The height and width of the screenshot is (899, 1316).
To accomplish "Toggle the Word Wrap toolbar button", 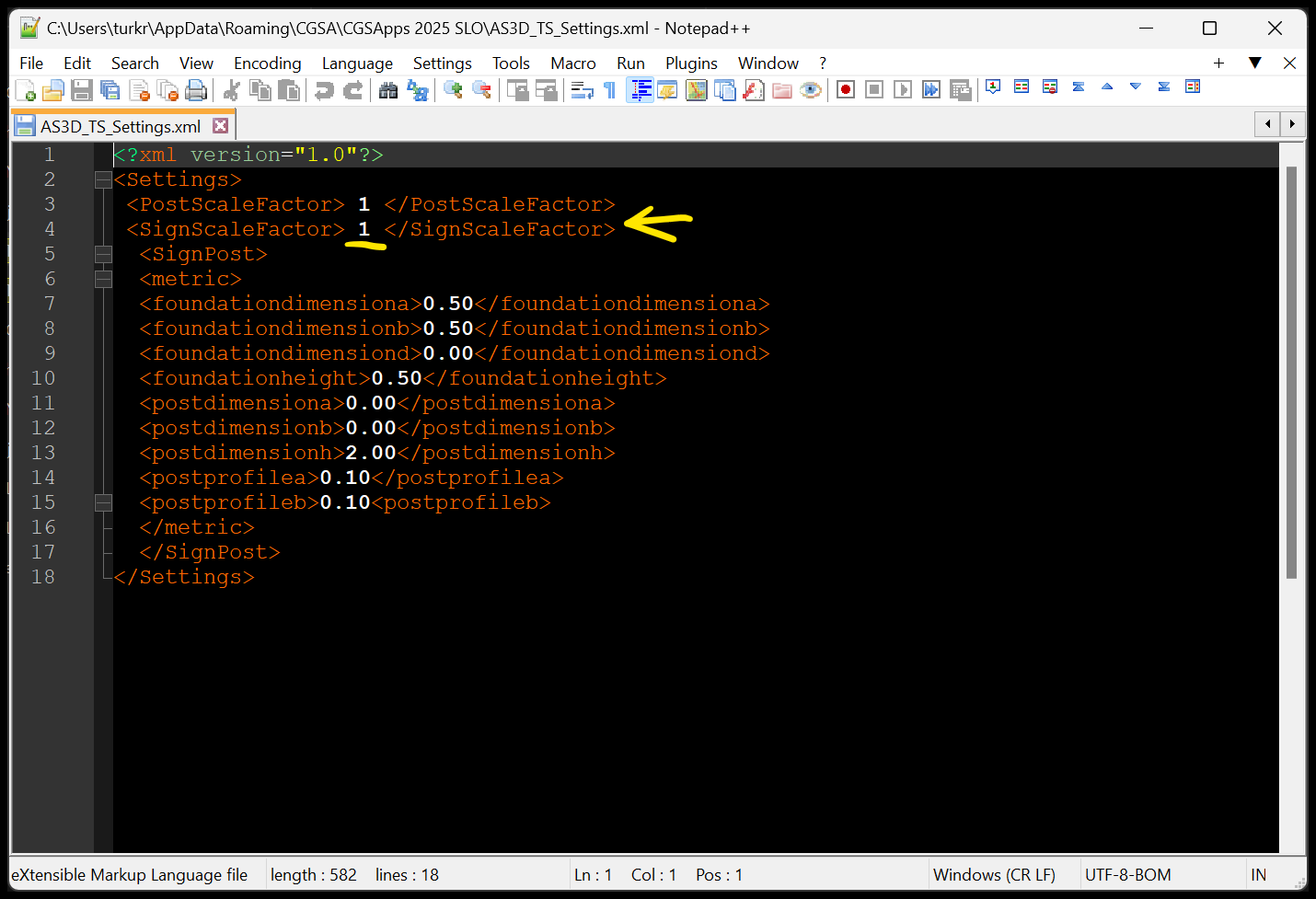I will coord(582,89).
